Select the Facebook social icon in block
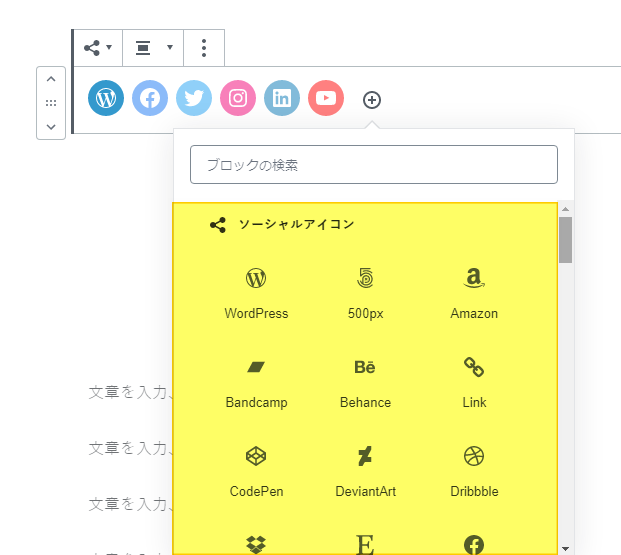Viewport: 621px width, 555px height. point(150,98)
